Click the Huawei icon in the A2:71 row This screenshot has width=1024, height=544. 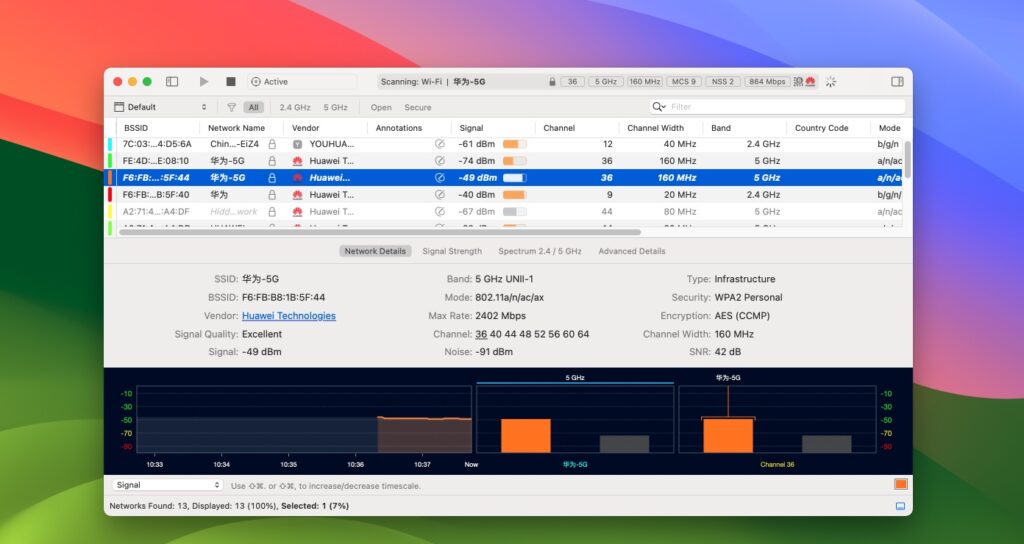tap(297, 212)
